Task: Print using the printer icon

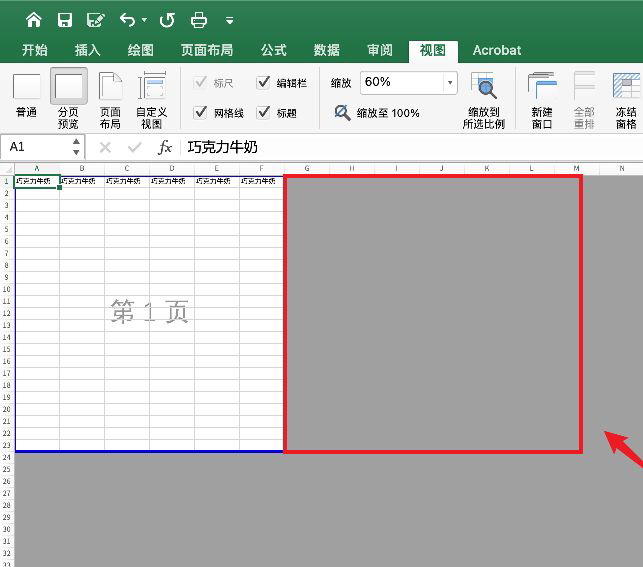Action: point(199,20)
